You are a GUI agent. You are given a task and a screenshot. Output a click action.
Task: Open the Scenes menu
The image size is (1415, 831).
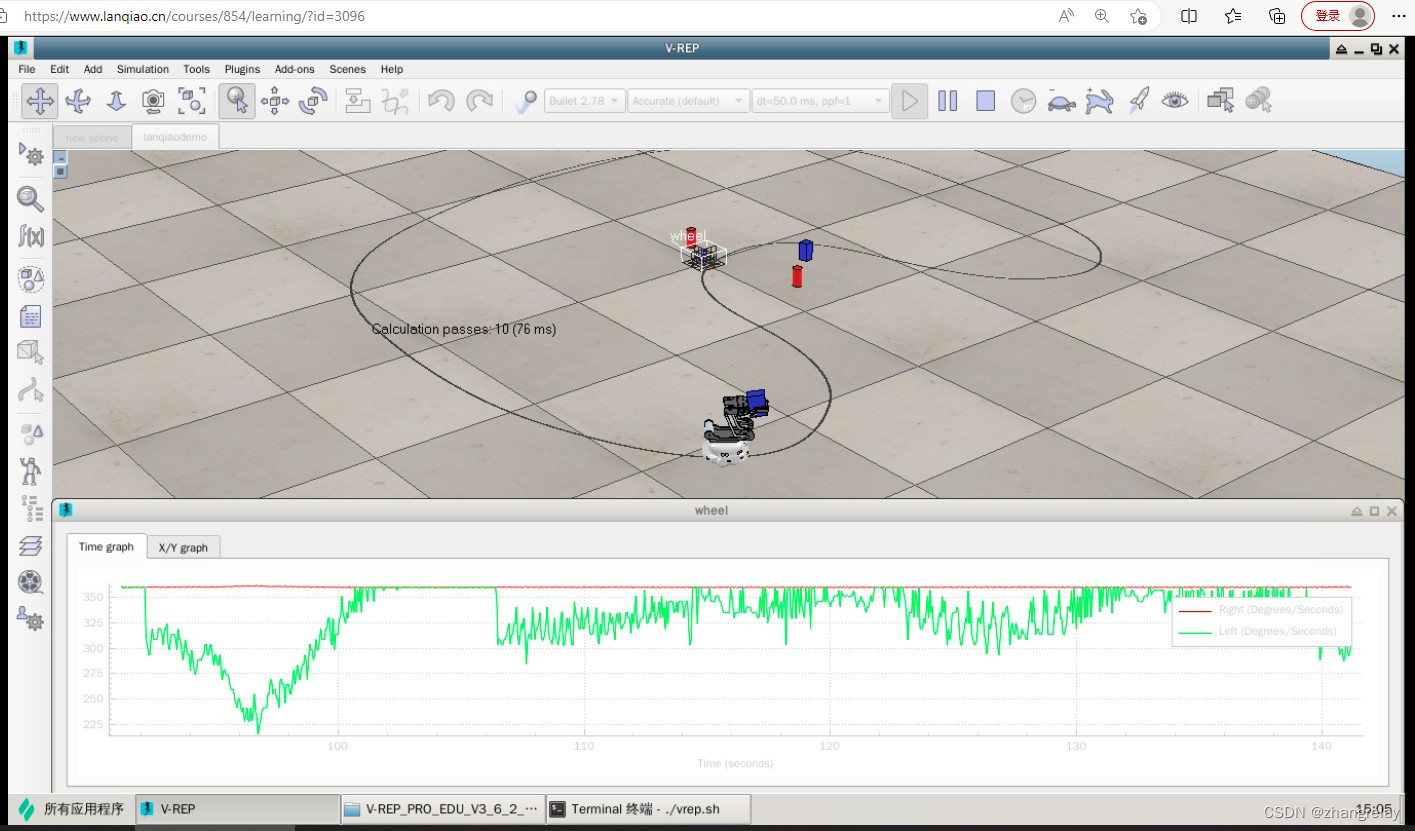348,69
